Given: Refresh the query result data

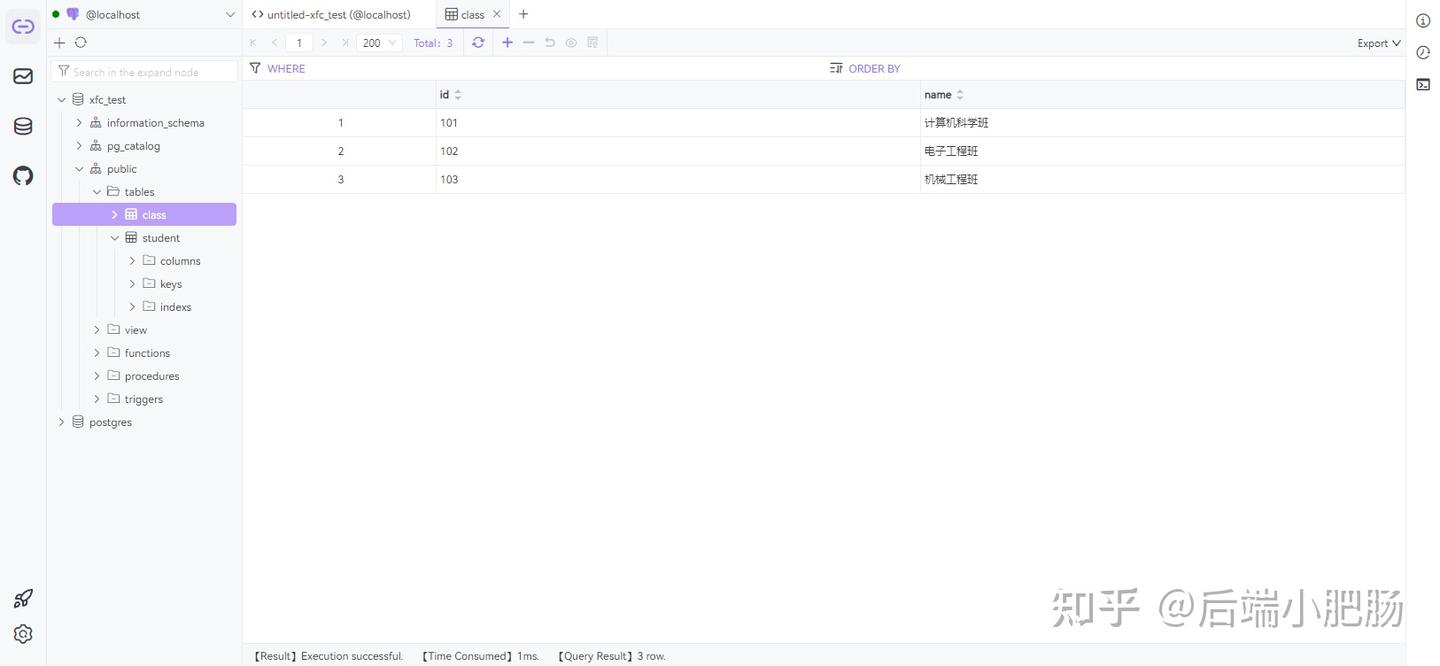Looking at the screenshot, I should 478,42.
